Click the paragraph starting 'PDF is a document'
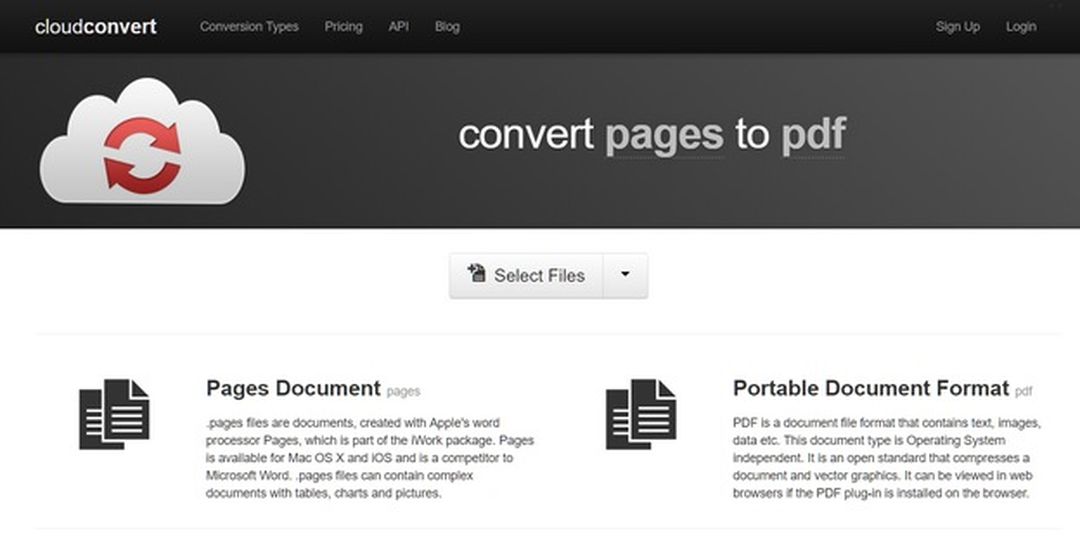 [x=887, y=458]
